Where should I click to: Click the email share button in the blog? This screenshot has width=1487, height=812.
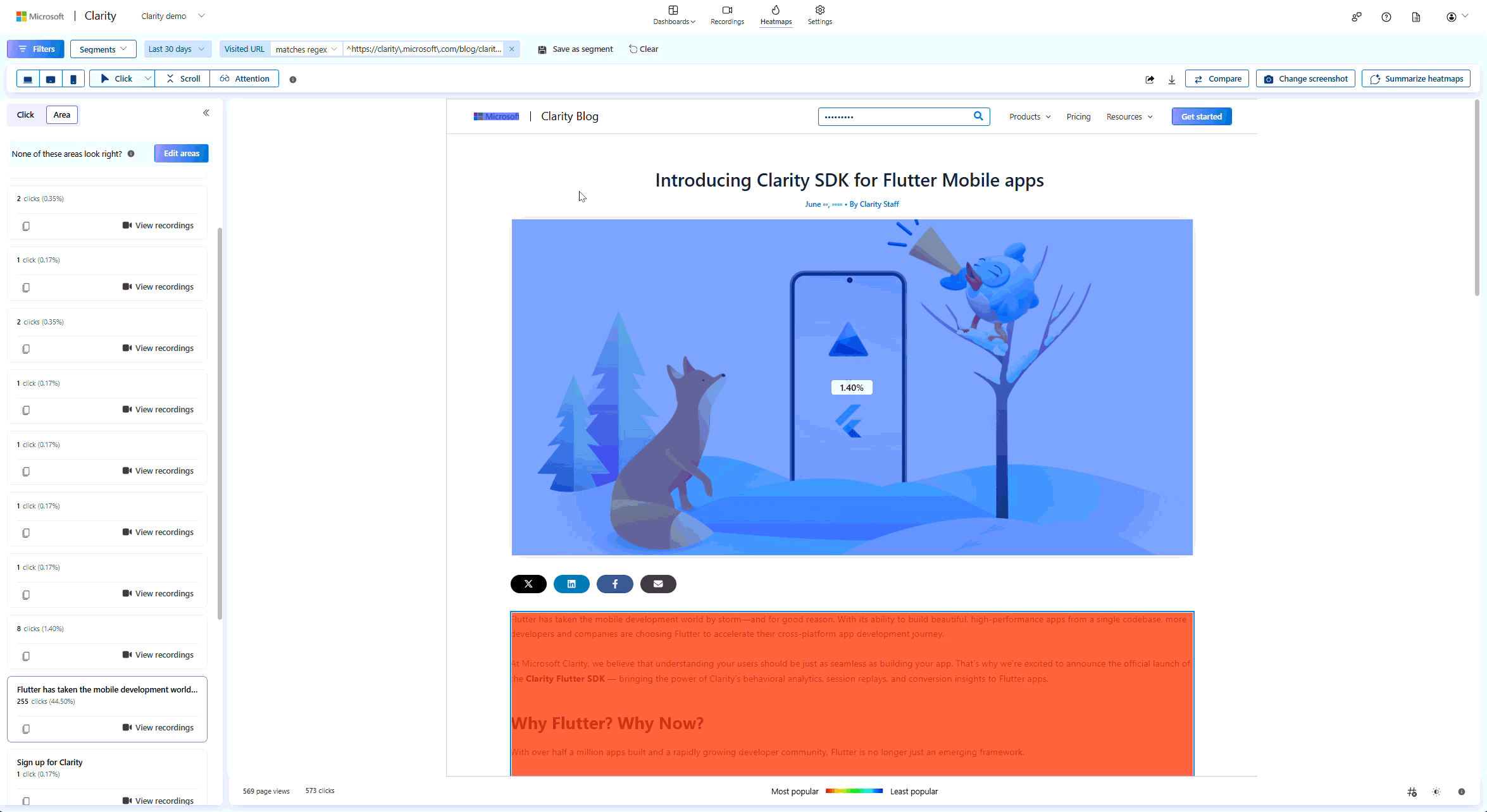pos(658,584)
